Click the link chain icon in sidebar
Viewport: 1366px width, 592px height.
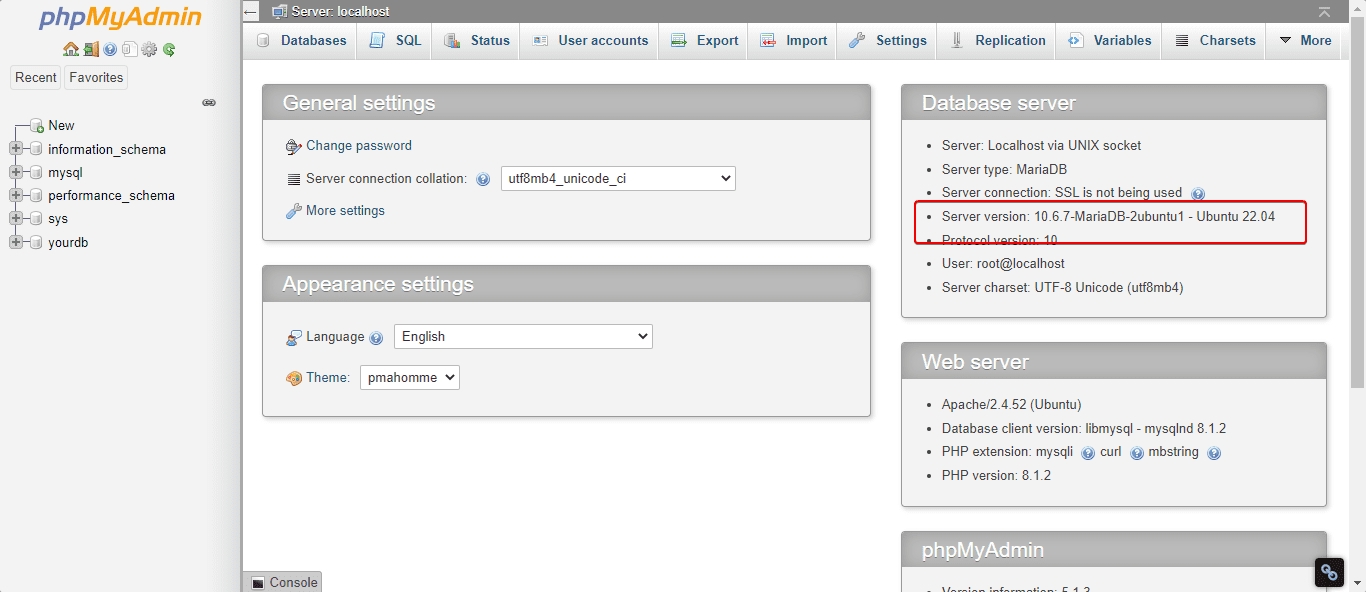point(209,102)
